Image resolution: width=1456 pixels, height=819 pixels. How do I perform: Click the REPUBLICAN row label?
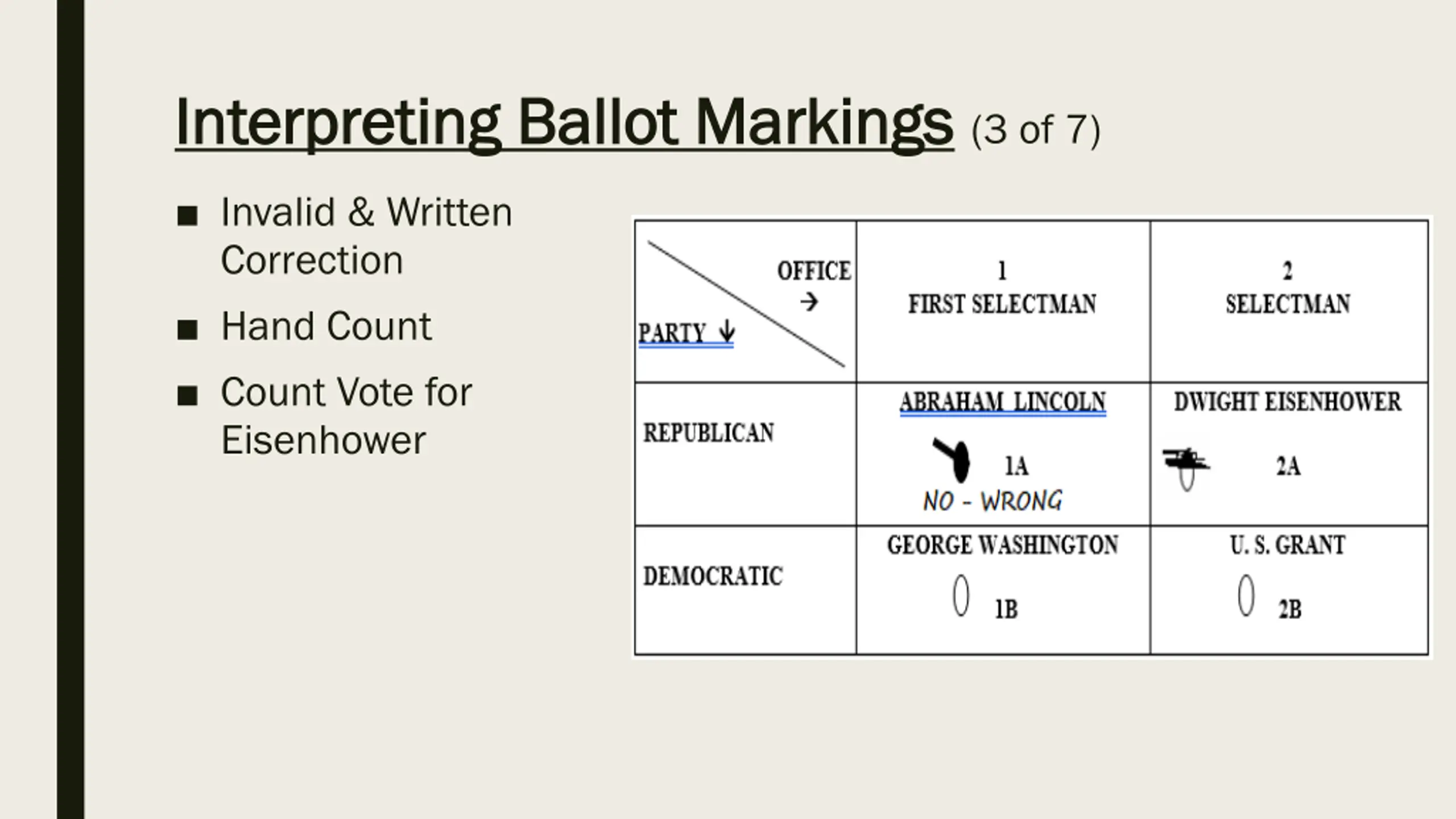coord(709,433)
